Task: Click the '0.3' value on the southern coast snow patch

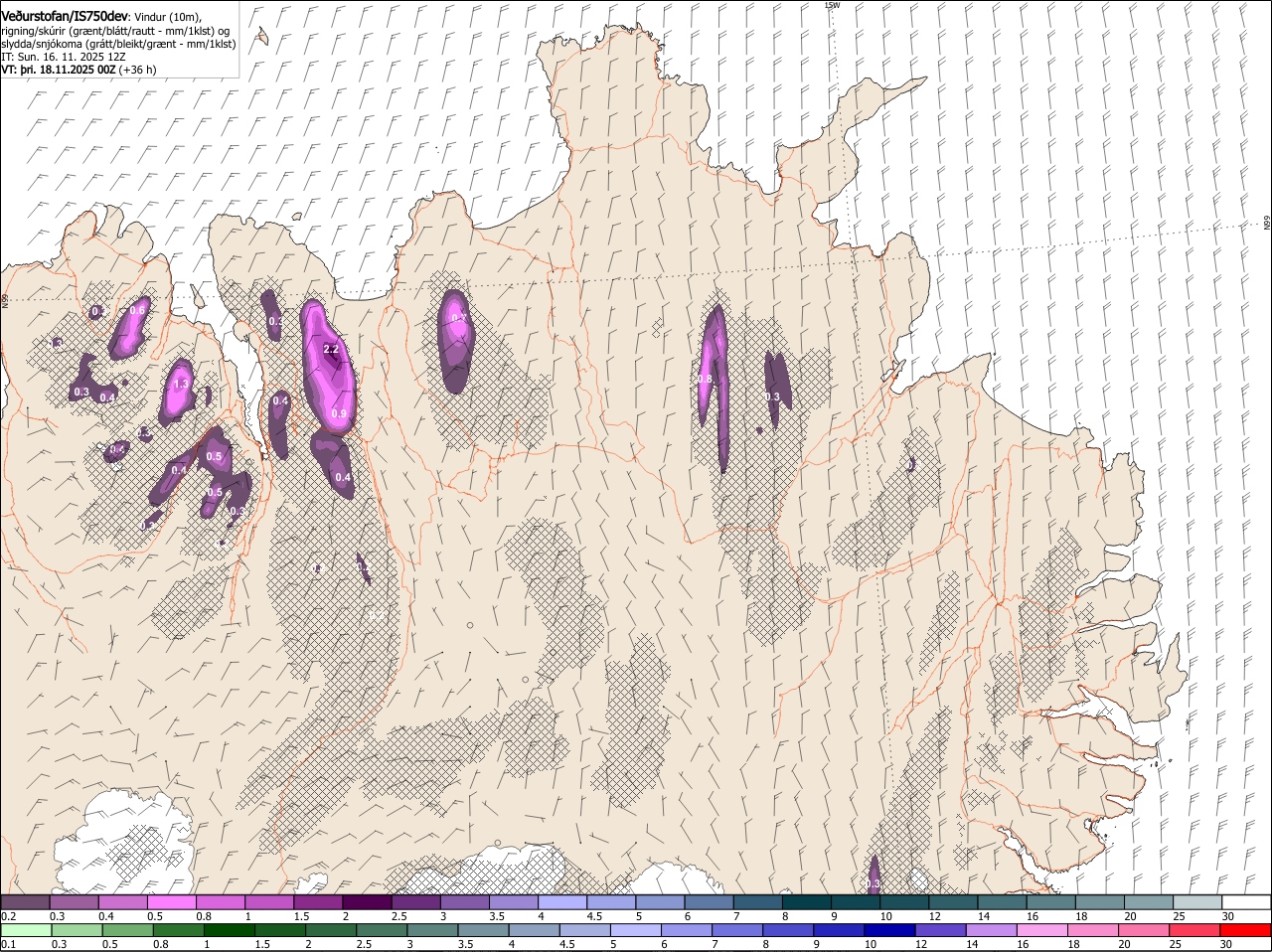Action: pyautogui.click(x=874, y=883)
